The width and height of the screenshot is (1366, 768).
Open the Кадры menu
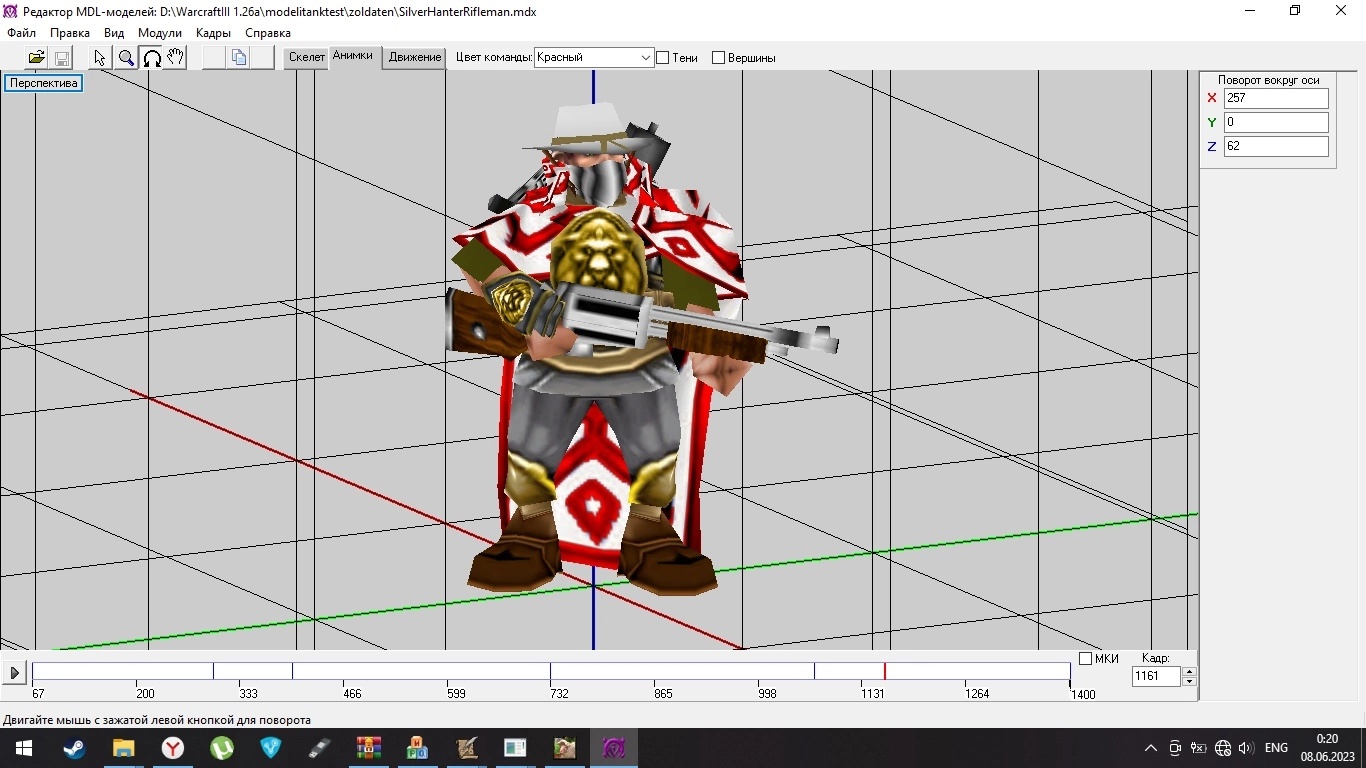coord(213,33)
